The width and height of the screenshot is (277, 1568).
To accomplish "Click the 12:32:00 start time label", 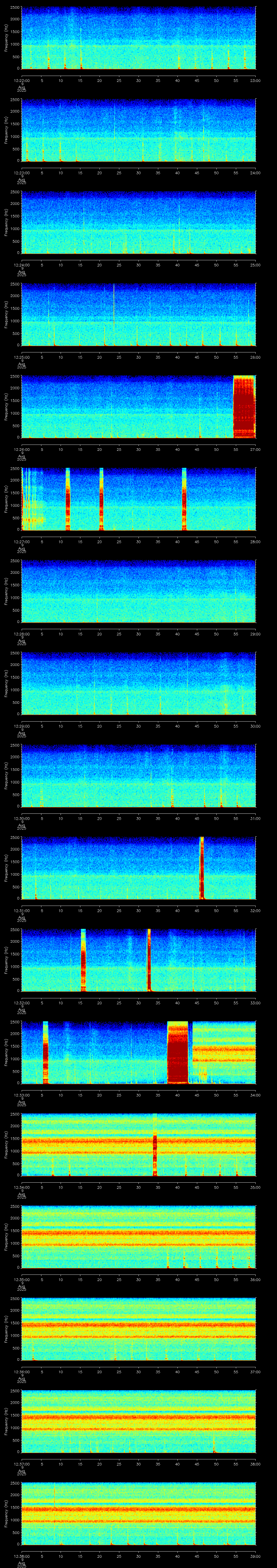I will click(21, 1003).
